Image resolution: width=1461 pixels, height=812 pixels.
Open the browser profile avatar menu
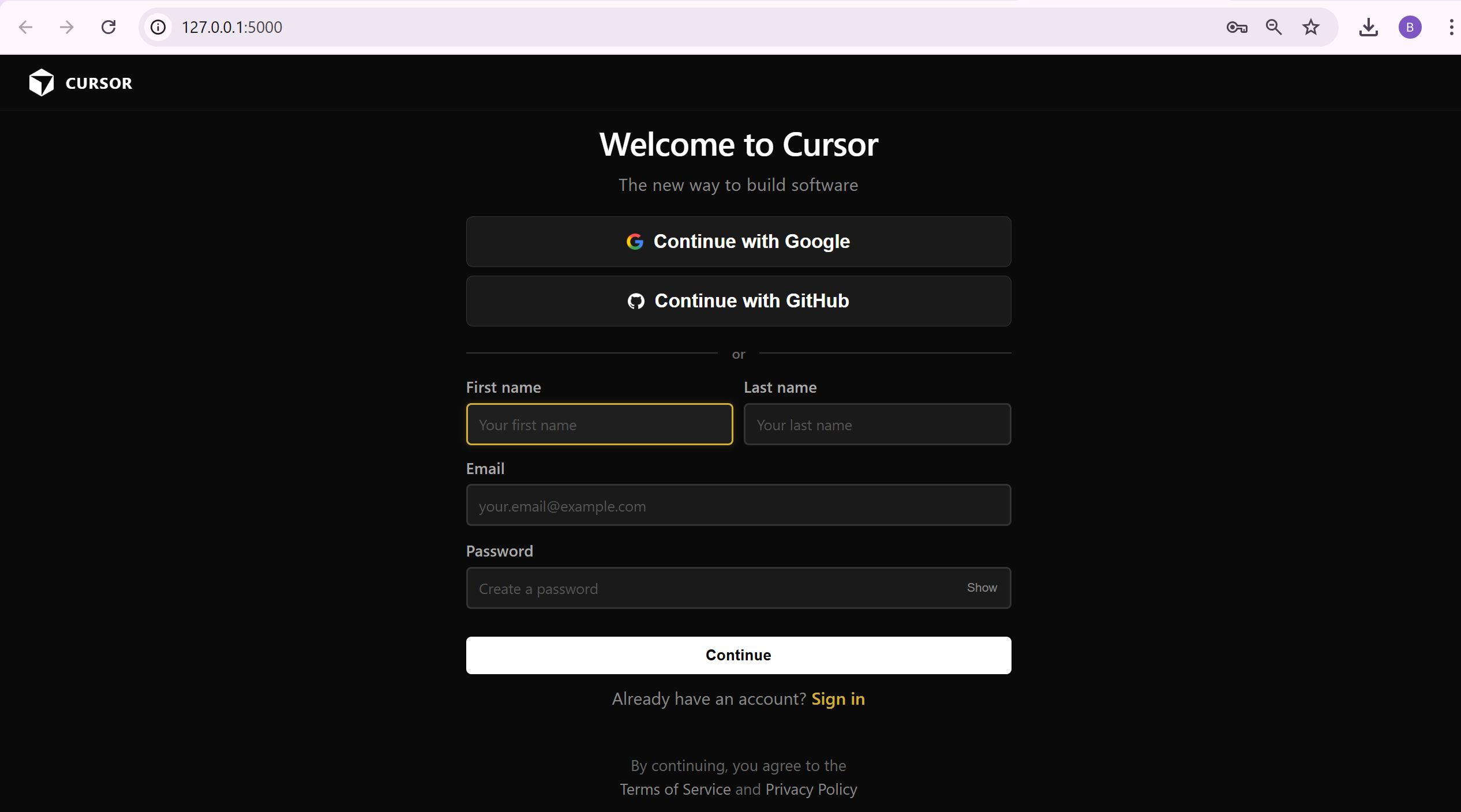pyautogui.click(x=1410, y=27)
